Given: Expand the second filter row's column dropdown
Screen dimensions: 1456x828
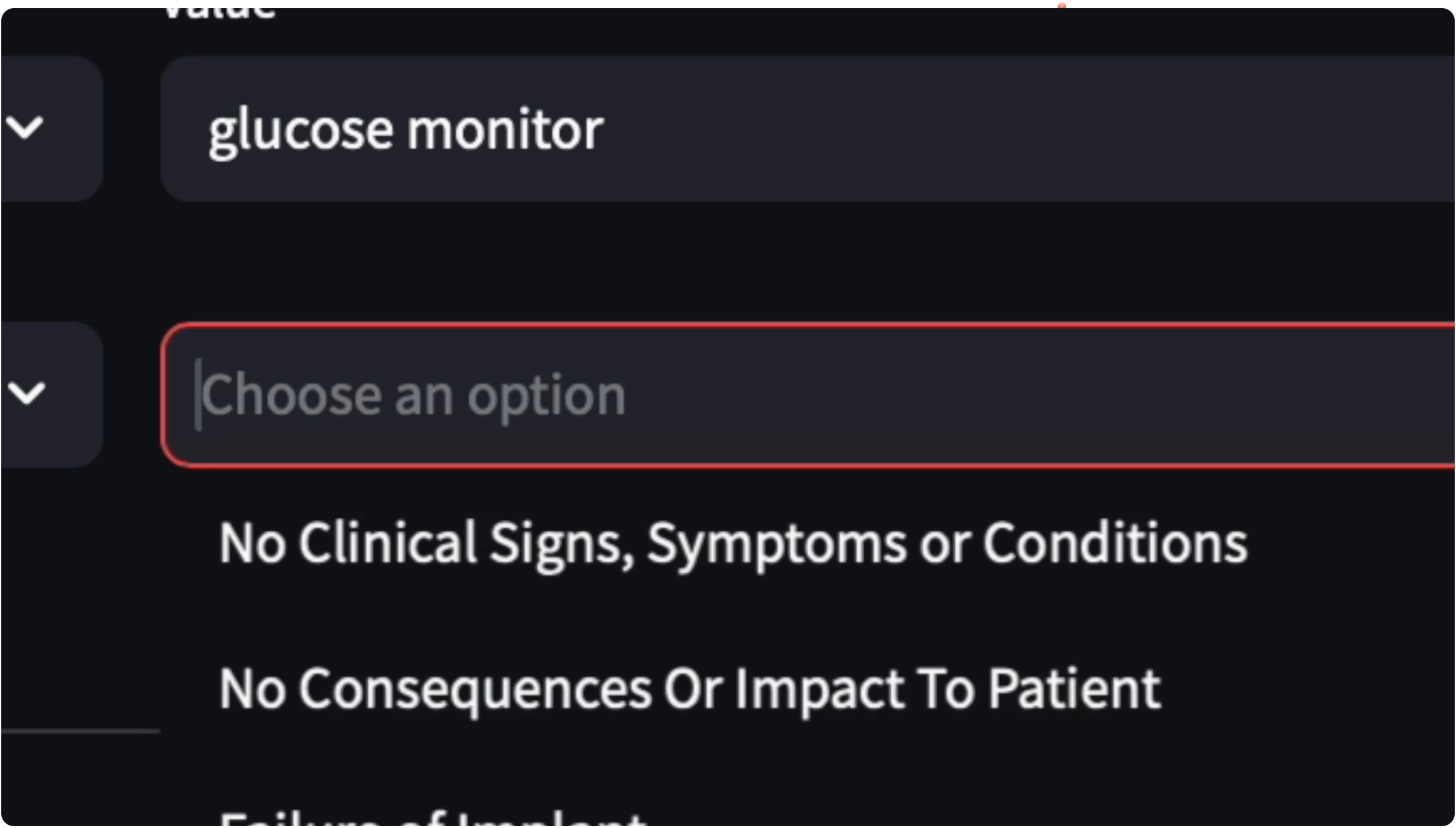Looking at the screenshot, I should pos(52,395).
